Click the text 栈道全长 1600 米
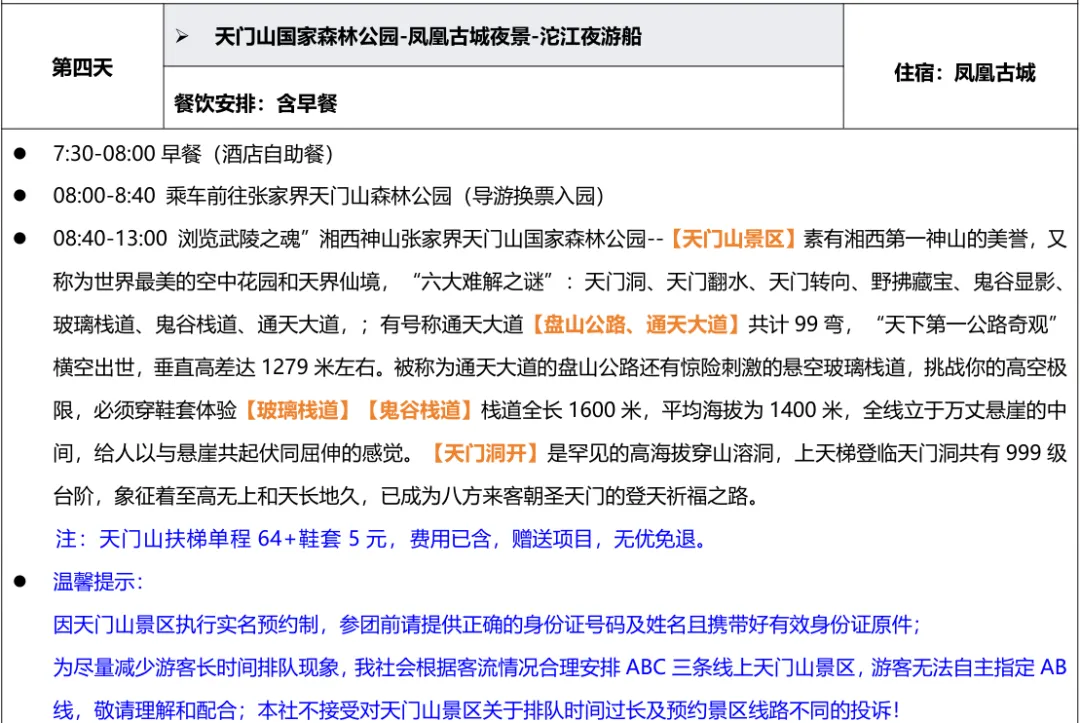This screenshot has width=1080, height=723. [x=561, y=410]
